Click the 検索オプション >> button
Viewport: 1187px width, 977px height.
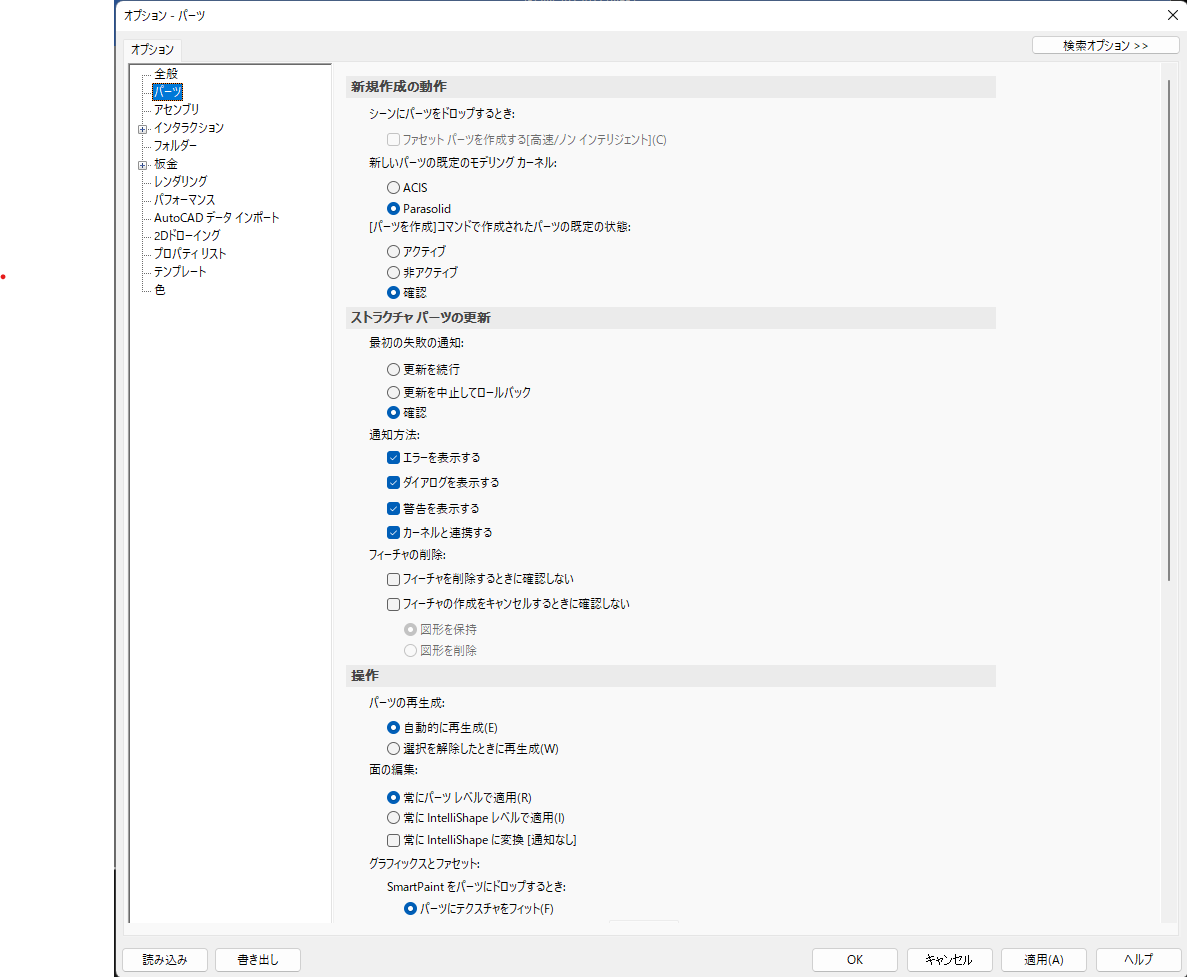pos(1105,46)
